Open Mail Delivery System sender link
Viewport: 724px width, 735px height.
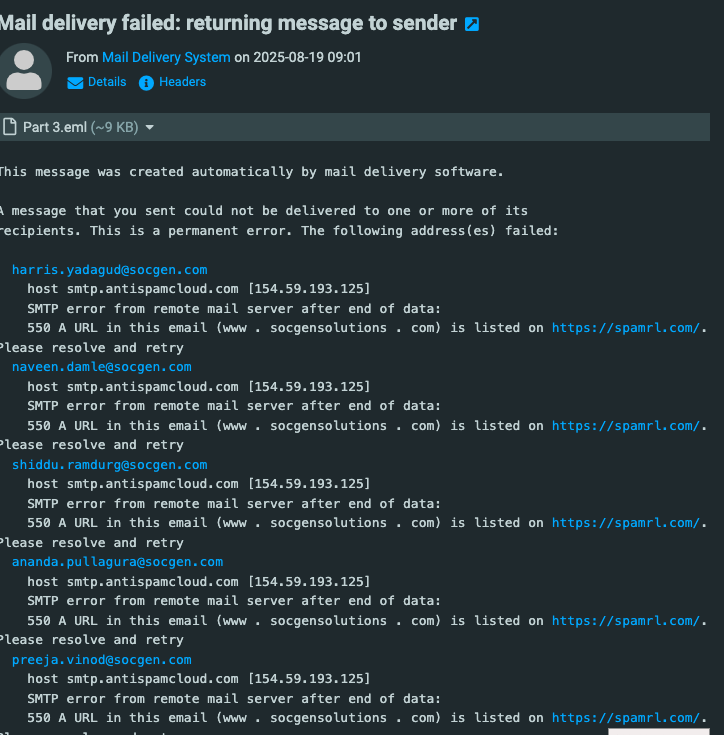(x=166, y=58)
